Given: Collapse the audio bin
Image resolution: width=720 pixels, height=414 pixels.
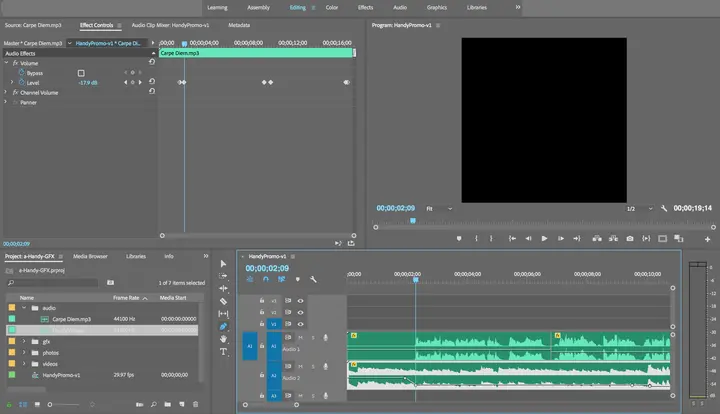Looking at the screenshot, I should [x=24, y=308].
